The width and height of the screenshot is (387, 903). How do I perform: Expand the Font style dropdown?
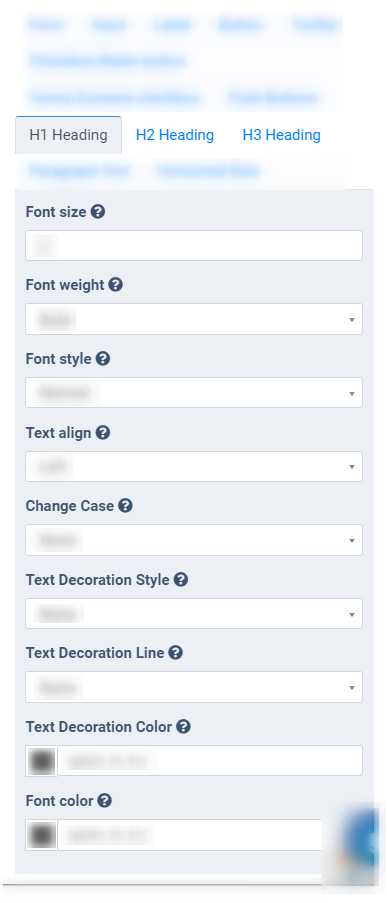coord(194,393)
